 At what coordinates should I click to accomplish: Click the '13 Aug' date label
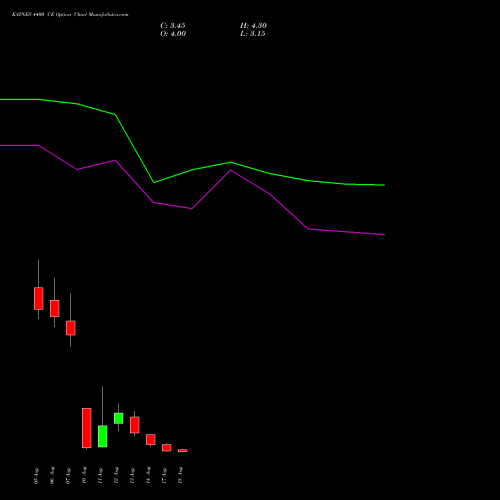(132, 476)
